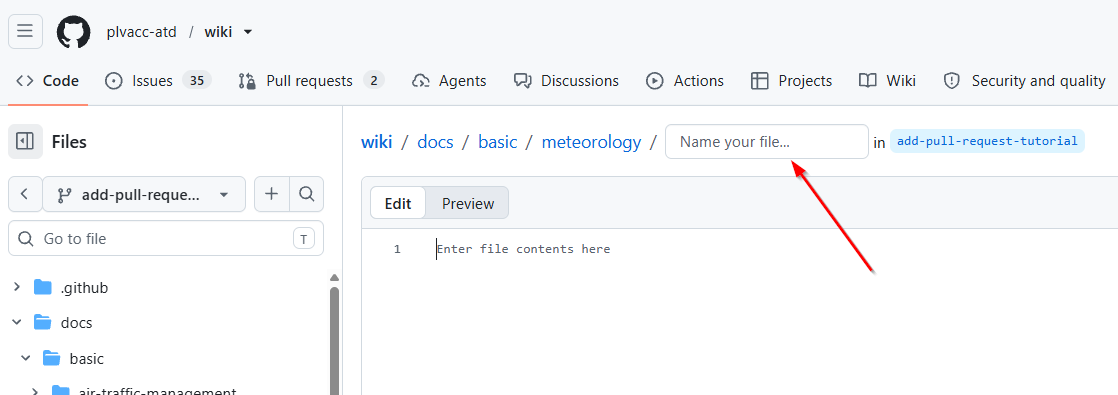Open the hamburger navigation menu
Screen dimensions: 1118x395
[25, 31]
